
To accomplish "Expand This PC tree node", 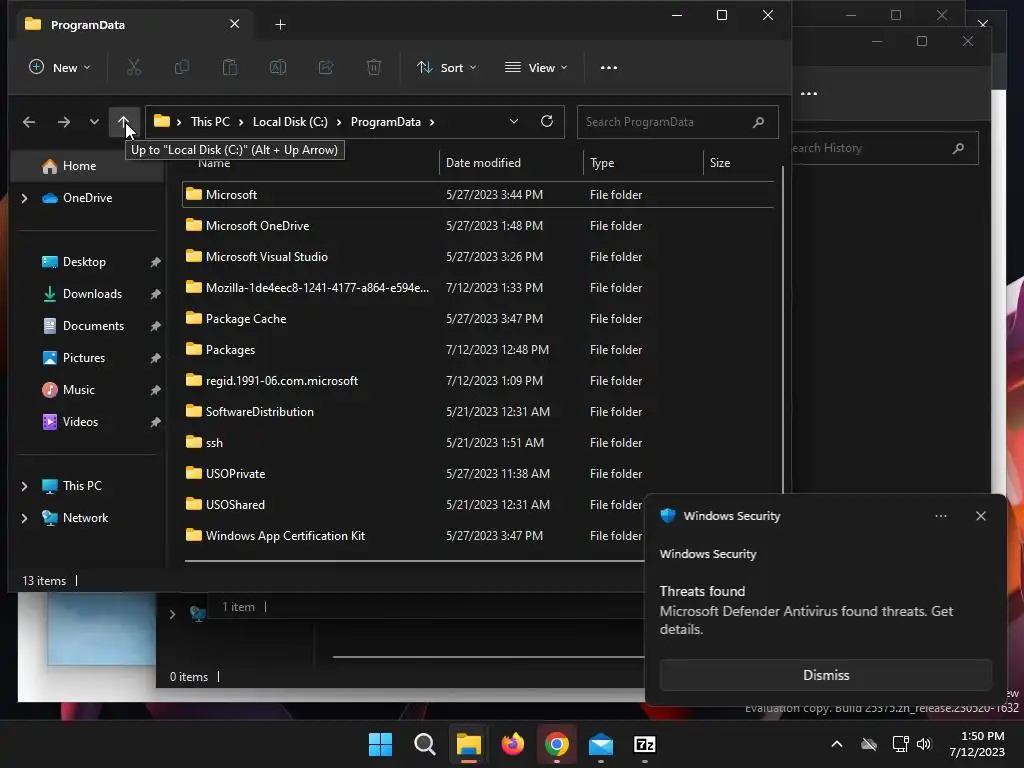I will 24,486.
